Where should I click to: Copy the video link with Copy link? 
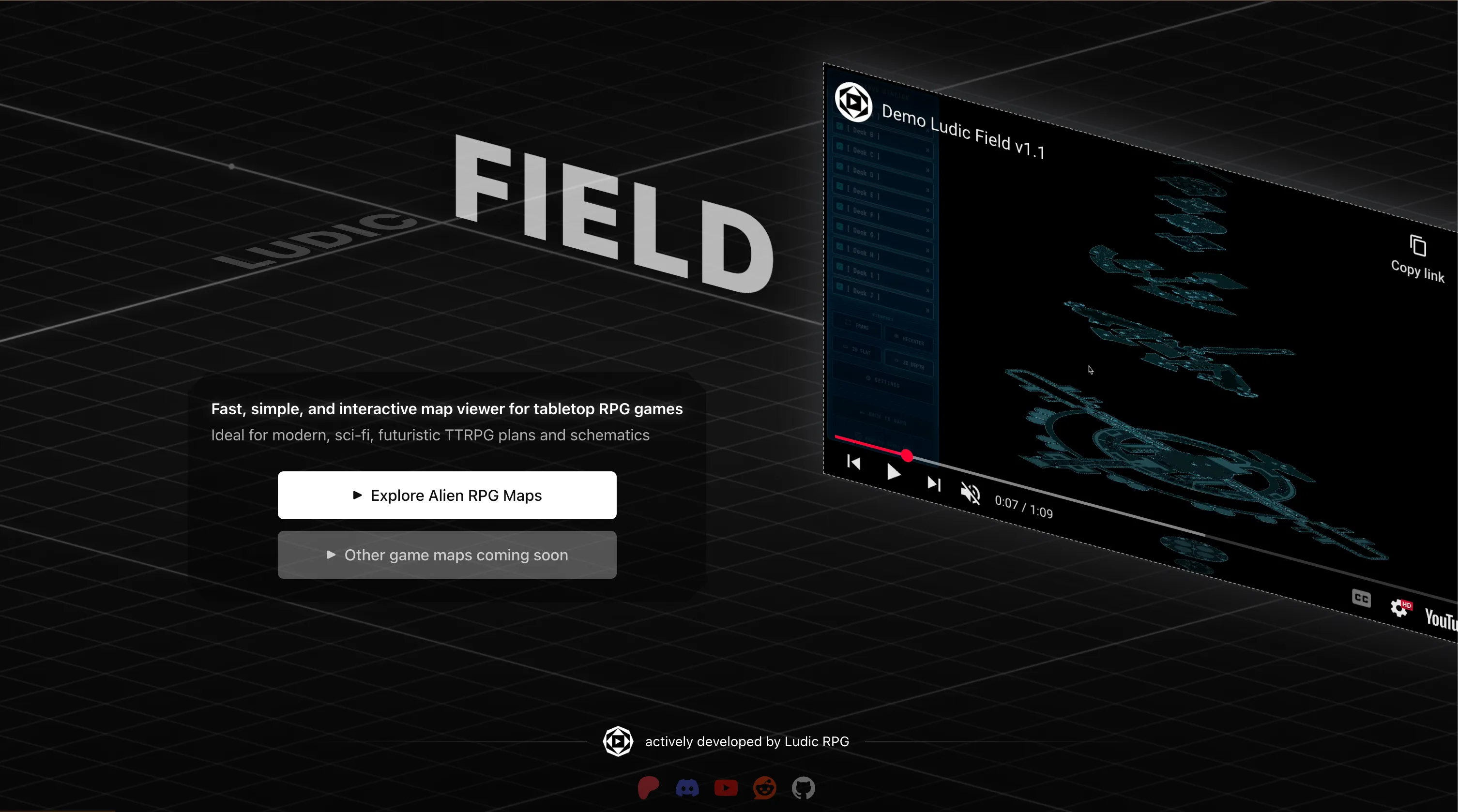pos(1418,259)
